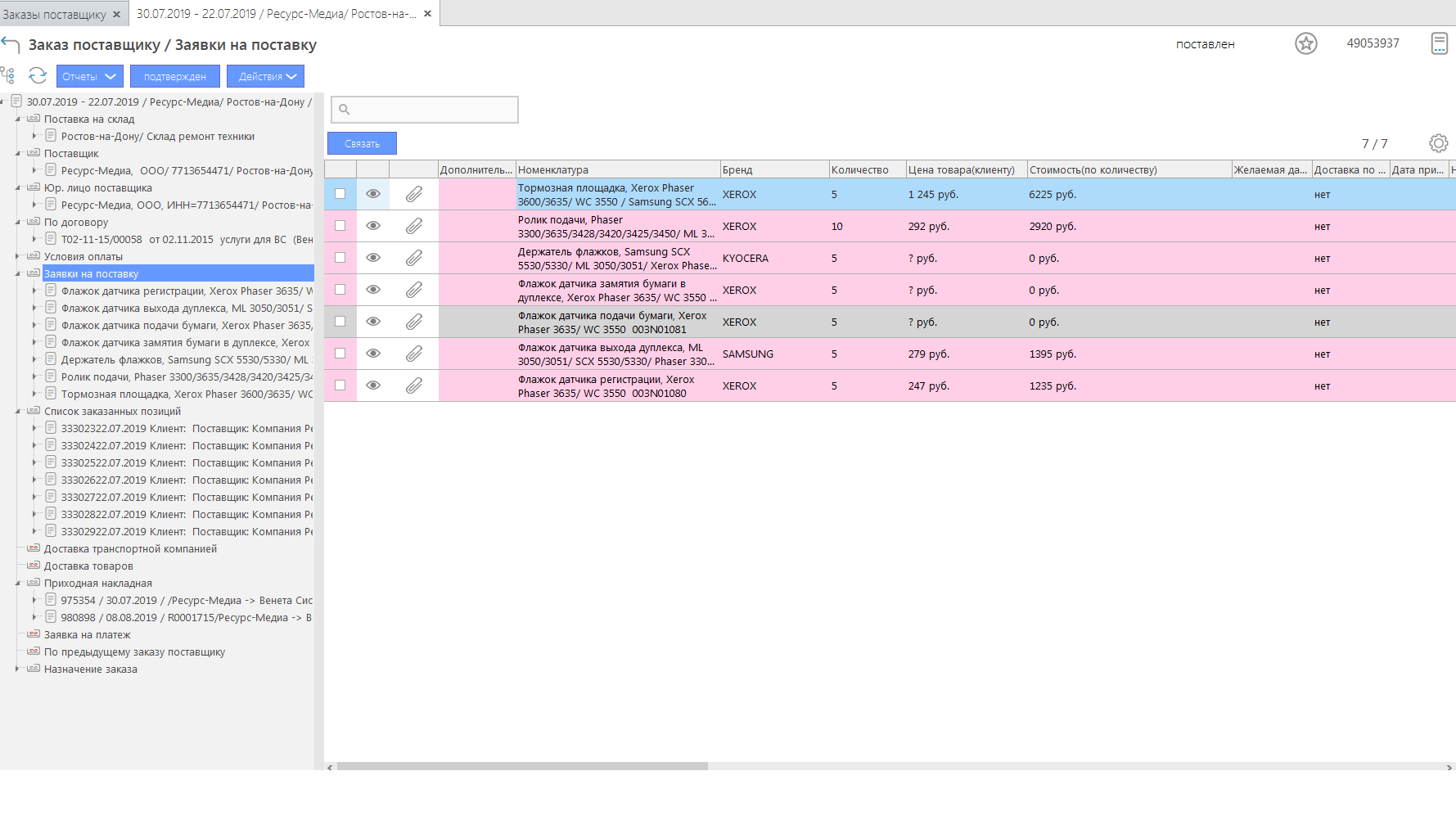
Task: Click paperclip attachment in the KYOCERA row
Action: (414, 258)
